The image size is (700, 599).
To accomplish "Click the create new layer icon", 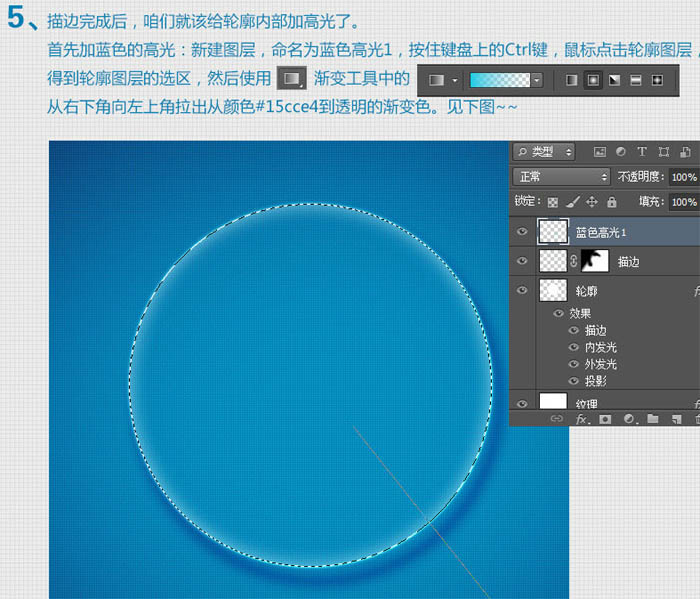I will pyautogui.click(x=676, y=419).
